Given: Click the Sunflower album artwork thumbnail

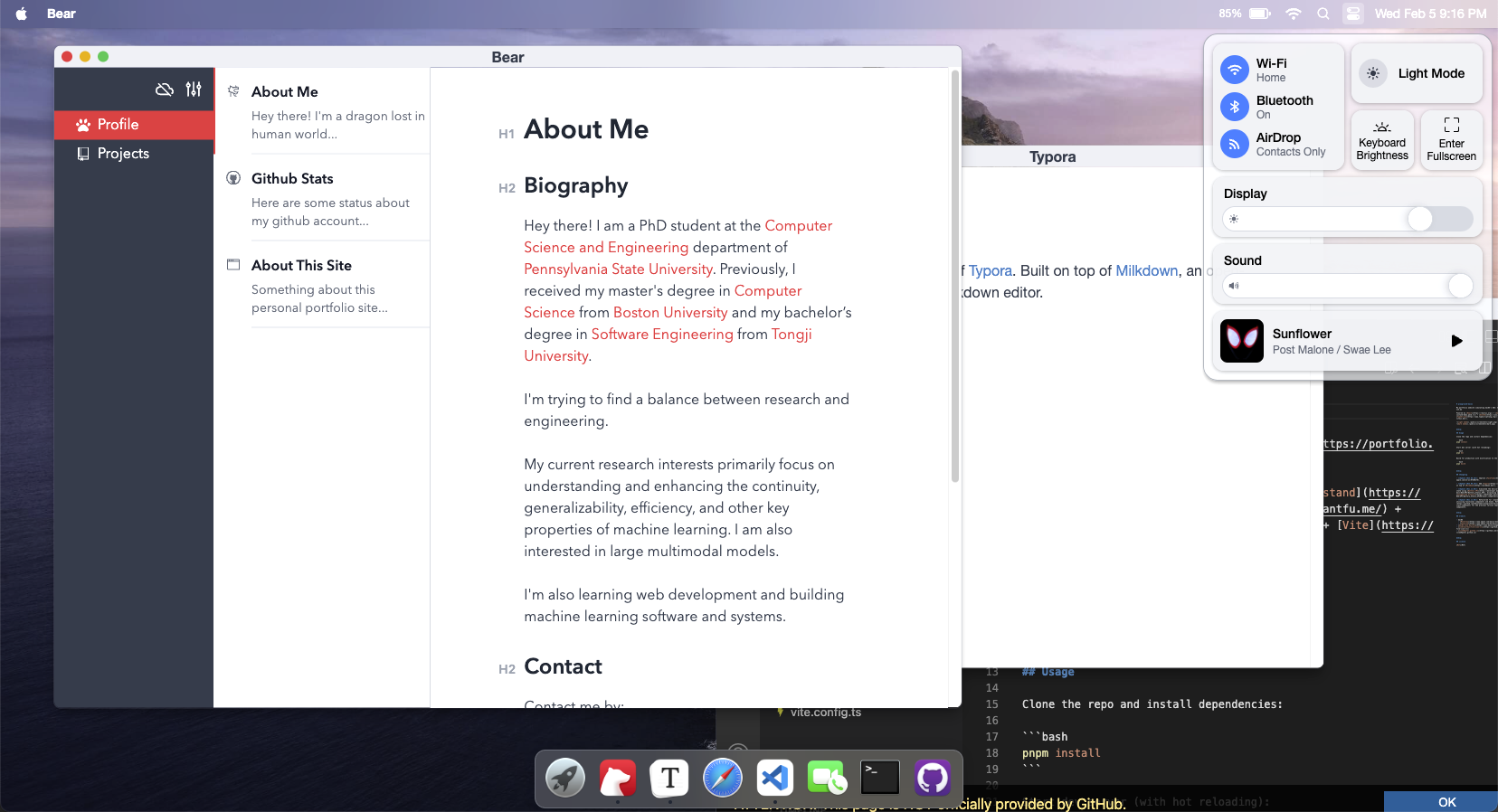Looking at the screenshot, I should point(1242,341).
